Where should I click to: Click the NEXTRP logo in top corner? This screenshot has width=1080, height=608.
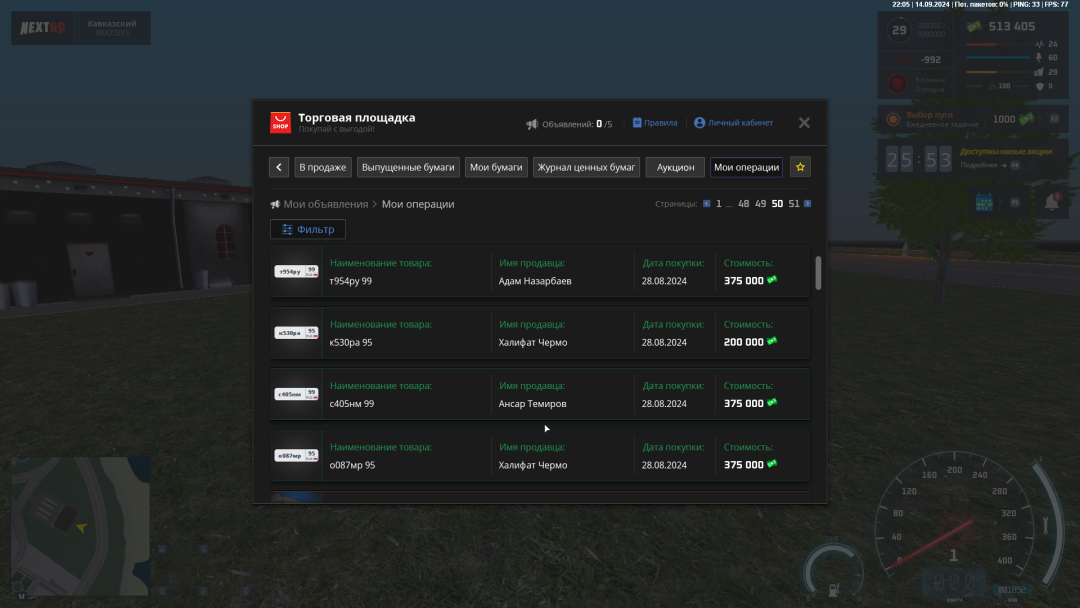(43, 28)
